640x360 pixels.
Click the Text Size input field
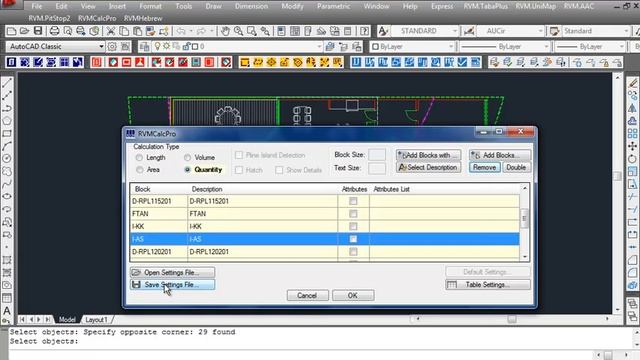point(376,168)
